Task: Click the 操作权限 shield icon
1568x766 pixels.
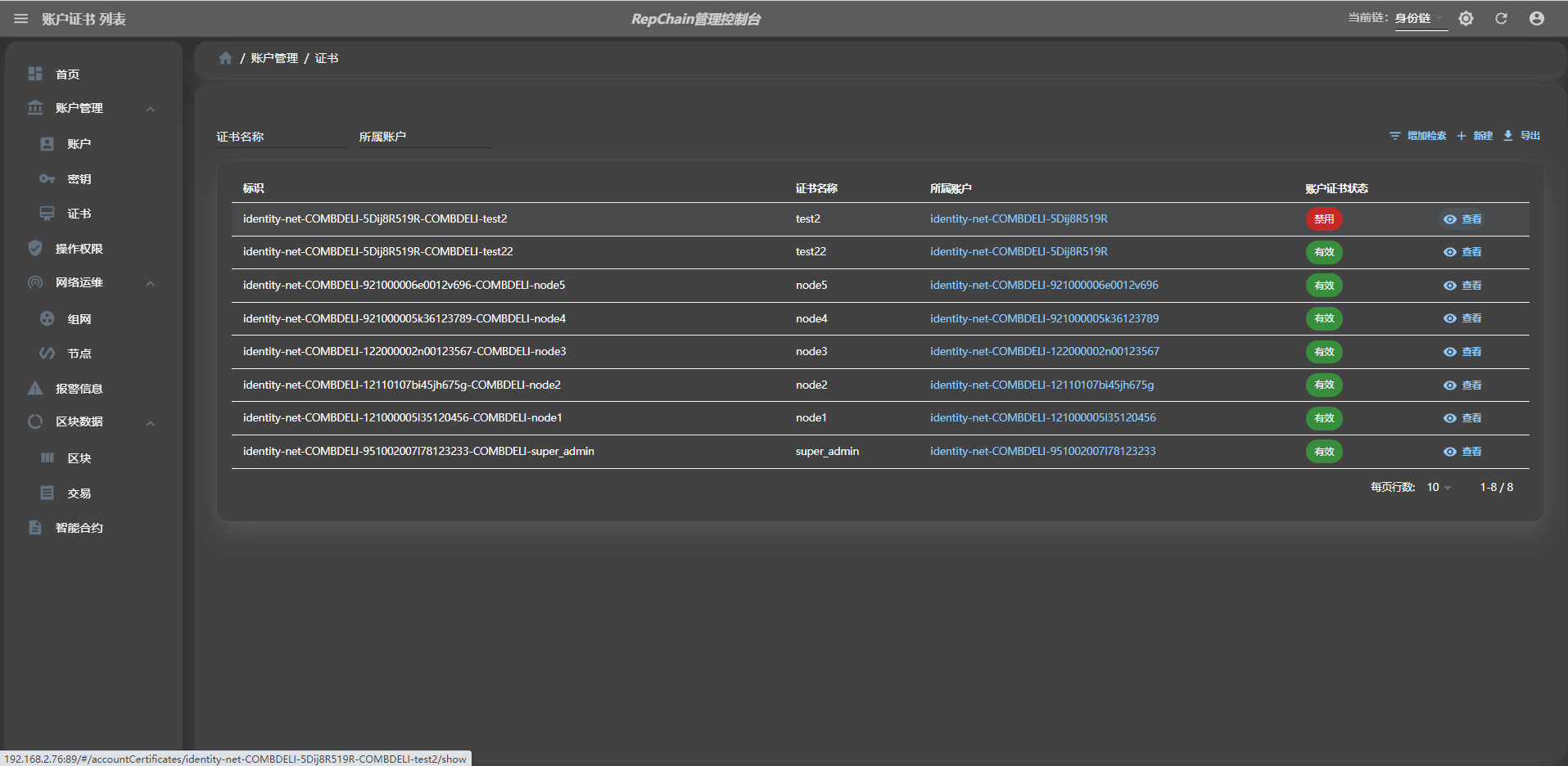Action: [x=35, y=248]
